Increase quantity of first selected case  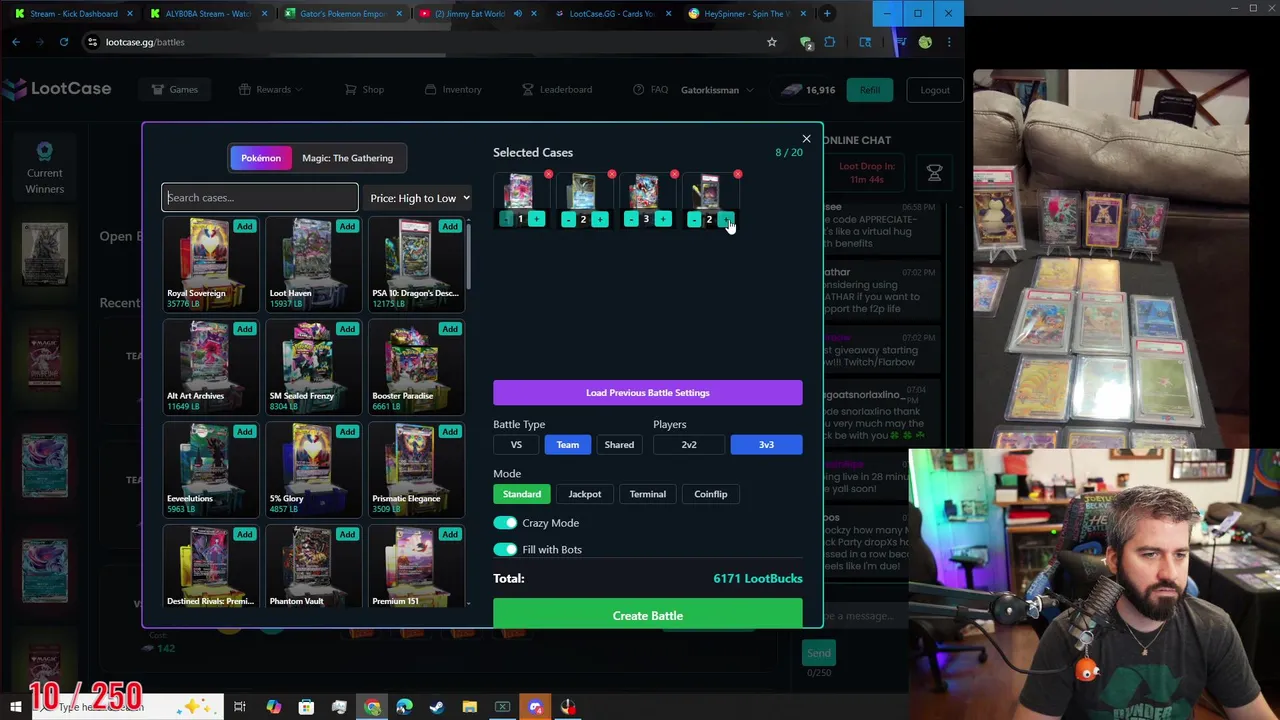536,219
